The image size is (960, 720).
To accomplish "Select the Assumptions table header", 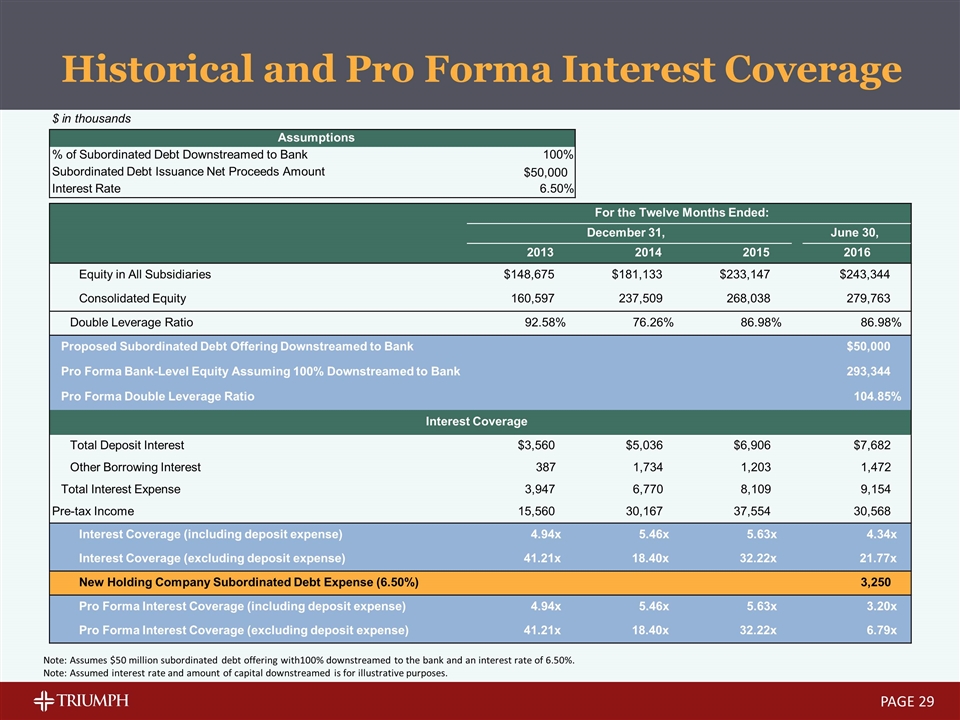I will (x=314, y=137).
